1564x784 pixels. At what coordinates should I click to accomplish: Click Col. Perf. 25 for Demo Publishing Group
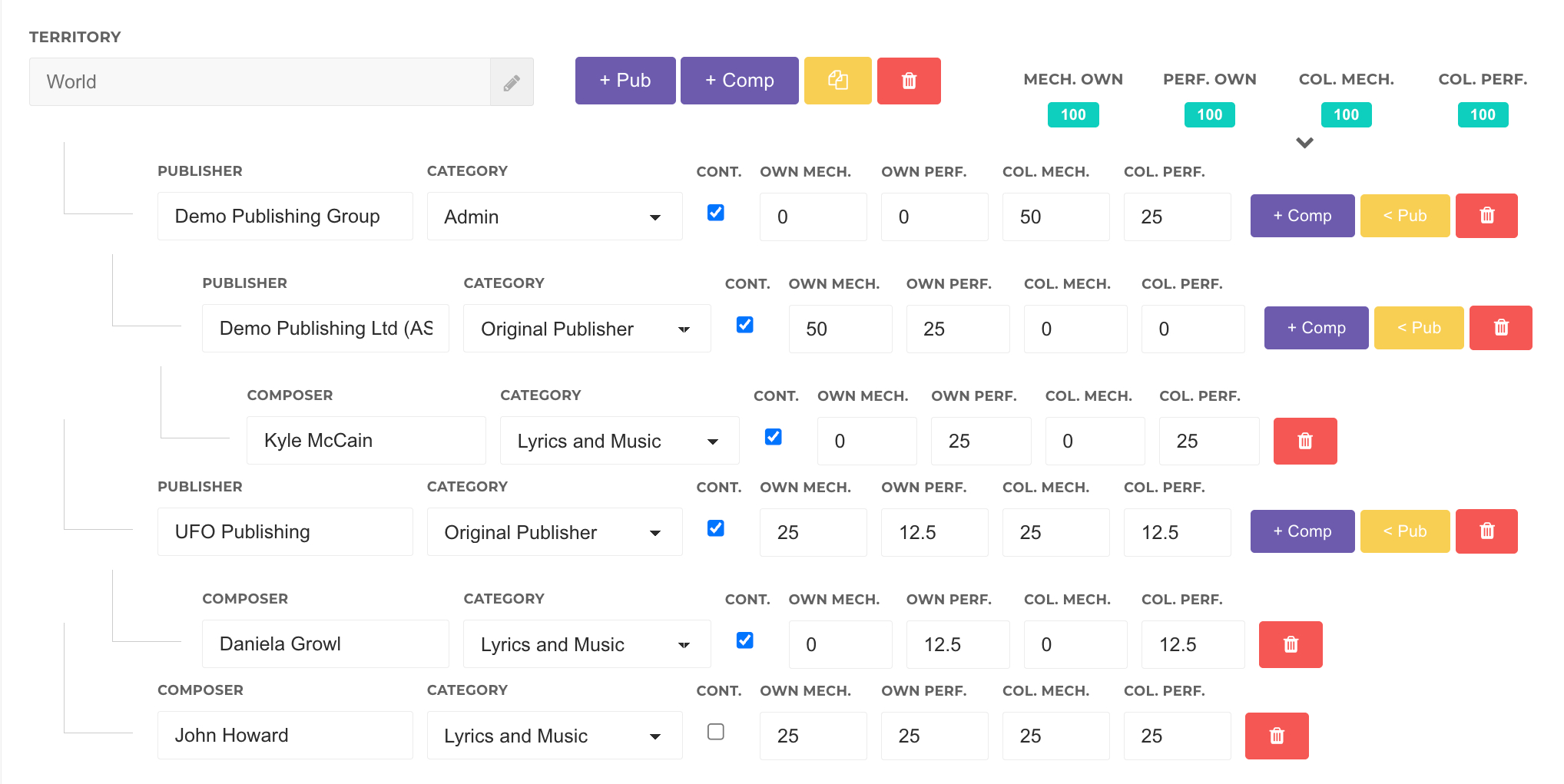(1177, 217)
